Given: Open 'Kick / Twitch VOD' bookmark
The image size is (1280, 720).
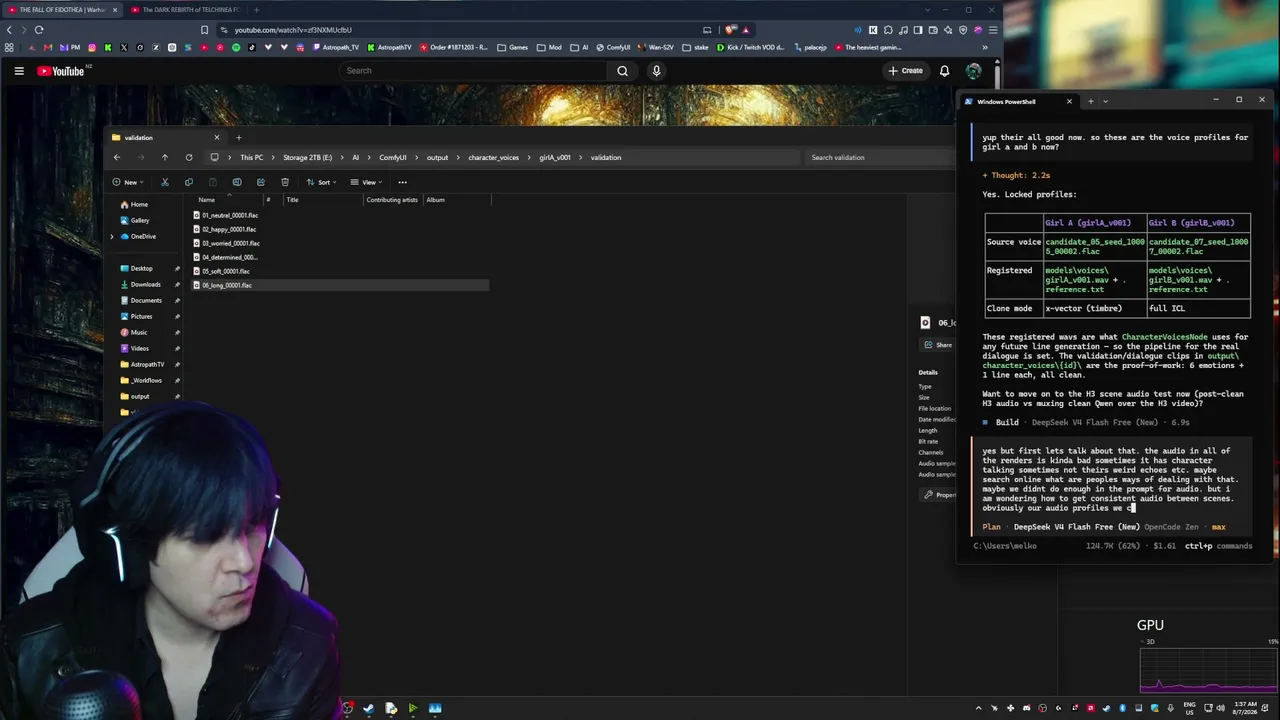Looking at the screenshot, I should click(x=750, y=47).
